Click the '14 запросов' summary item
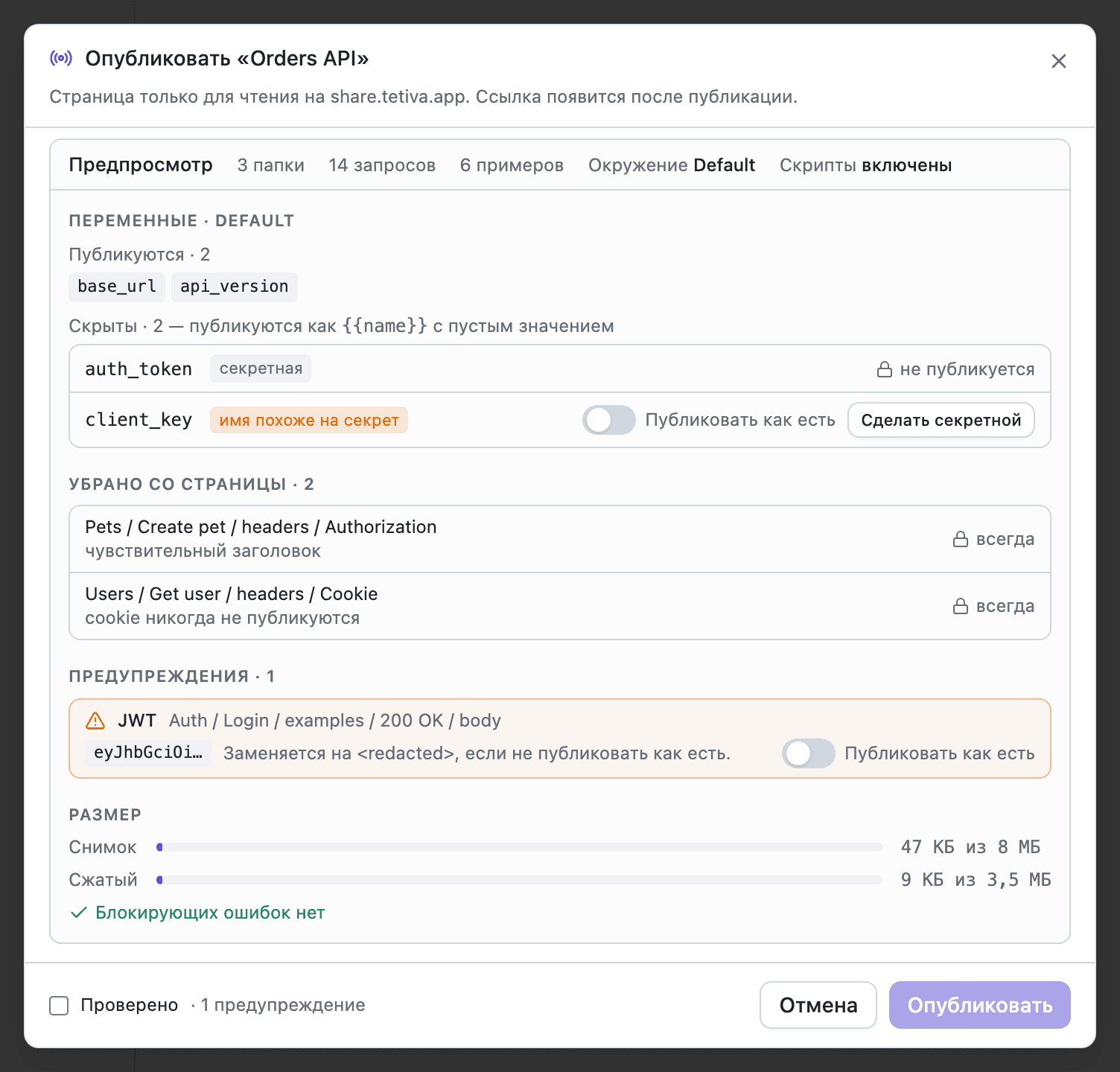 tap(382, 165)
